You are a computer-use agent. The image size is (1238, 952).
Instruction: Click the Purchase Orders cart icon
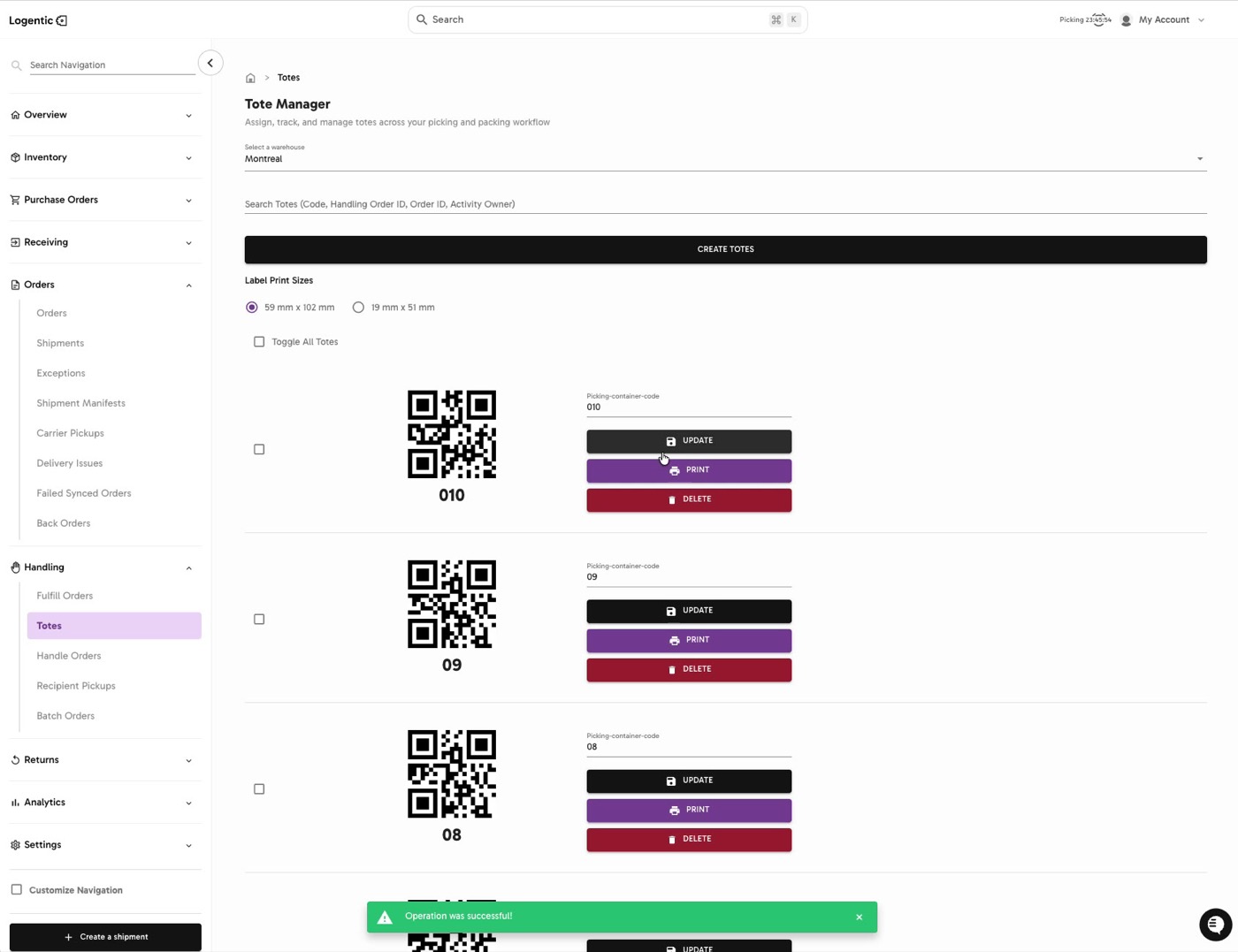(x=15, y=200)
